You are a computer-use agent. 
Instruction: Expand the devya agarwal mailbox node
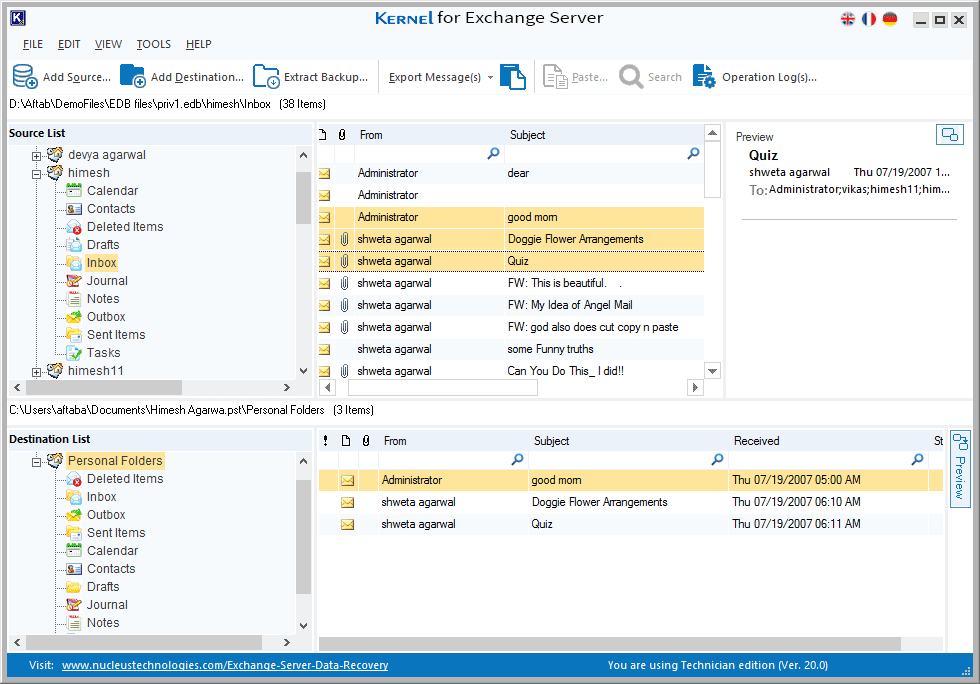pyautogui.click(x=36, y=156)
